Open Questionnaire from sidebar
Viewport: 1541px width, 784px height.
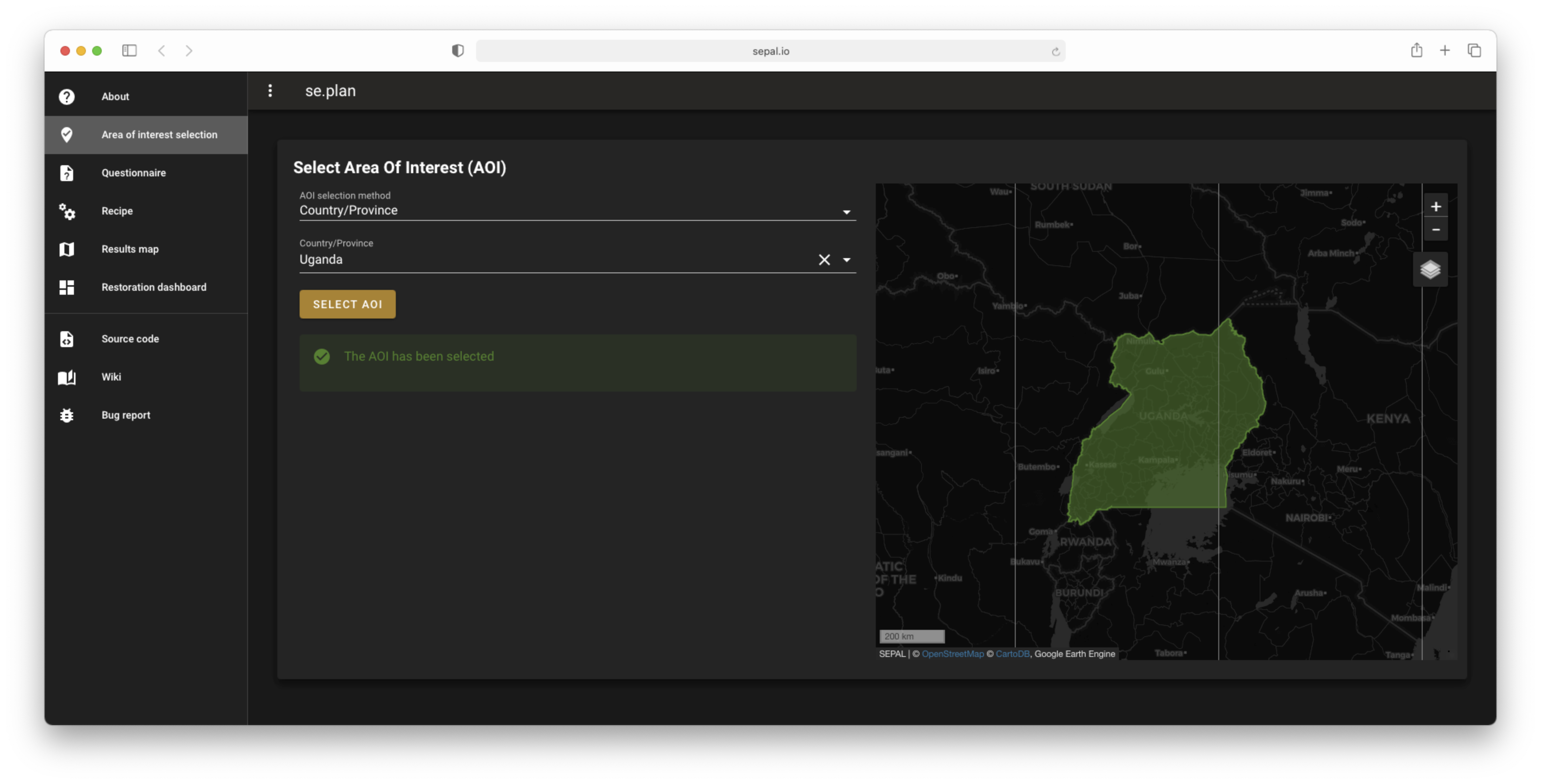tap(133, 173)
